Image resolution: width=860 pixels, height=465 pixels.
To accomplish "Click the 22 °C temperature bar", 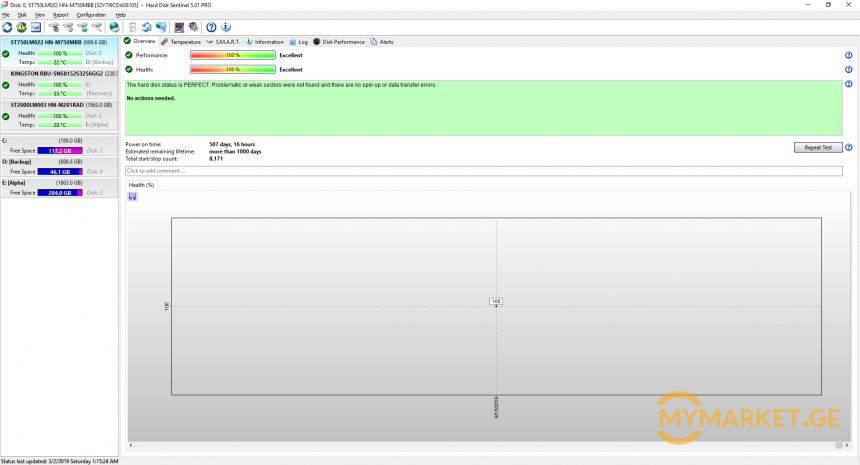I will 60,62.
